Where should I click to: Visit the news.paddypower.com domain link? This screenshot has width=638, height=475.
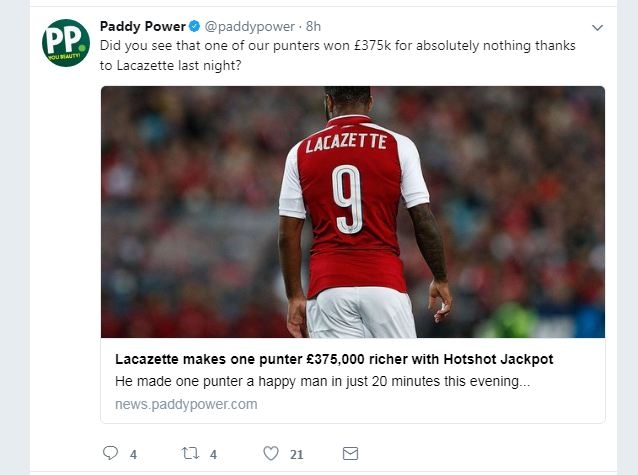pos(187,404)
